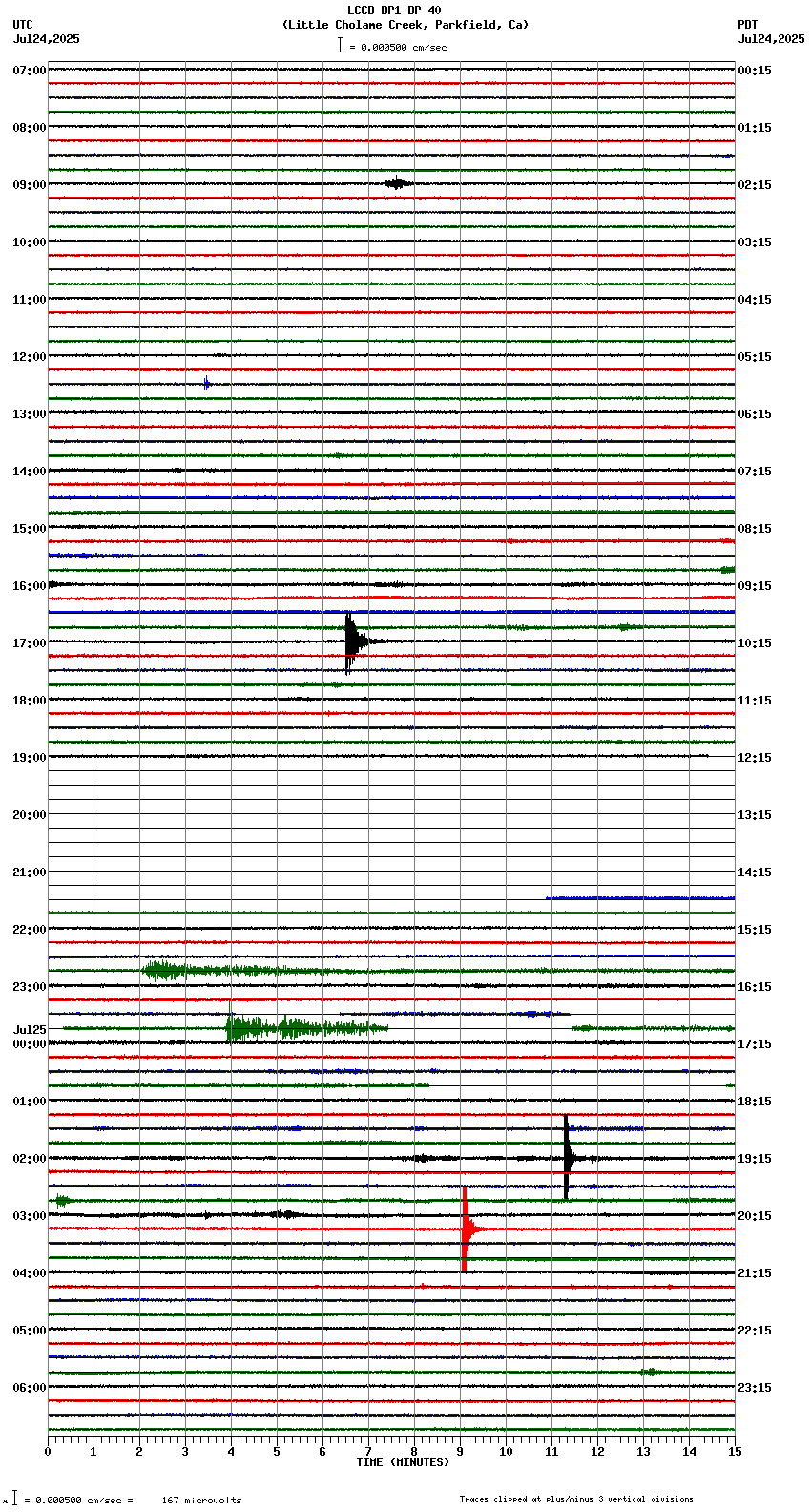Click the PDT timezone label
Screen dimensions: 811x1512
(747, 25)
